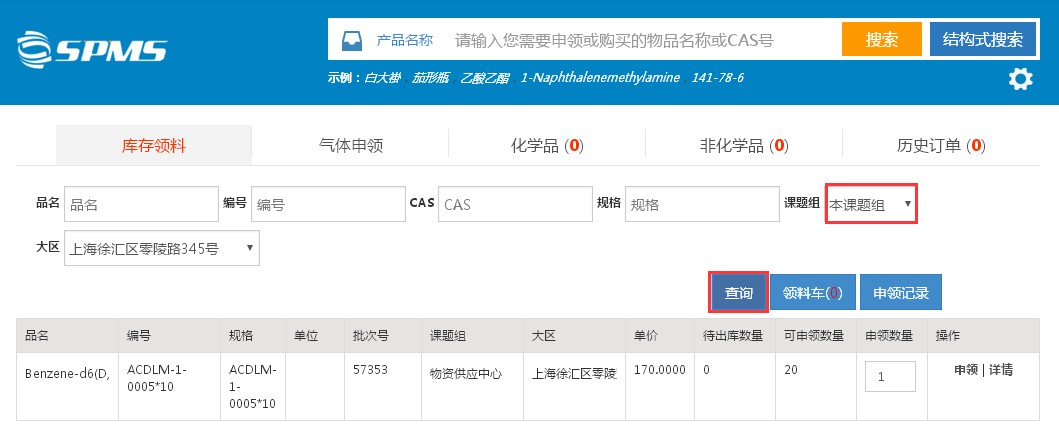The height and width of the screenshot is (448, 1059).
Task: Expand the 课题组 dropdown
Action: (870, 204)
